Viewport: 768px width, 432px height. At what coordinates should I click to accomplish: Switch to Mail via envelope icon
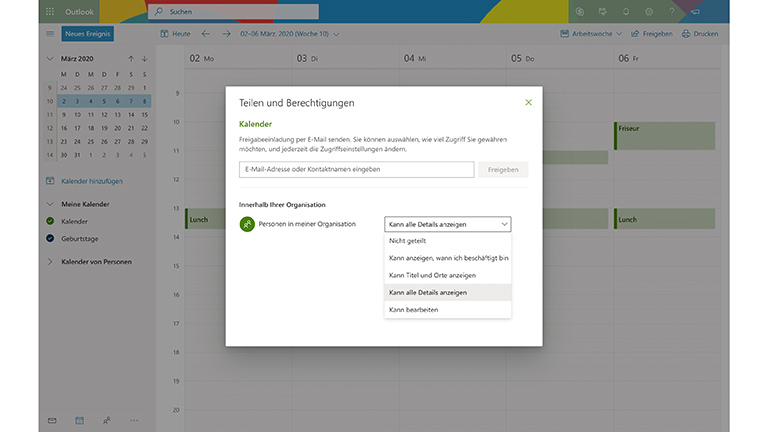point(52,420)
